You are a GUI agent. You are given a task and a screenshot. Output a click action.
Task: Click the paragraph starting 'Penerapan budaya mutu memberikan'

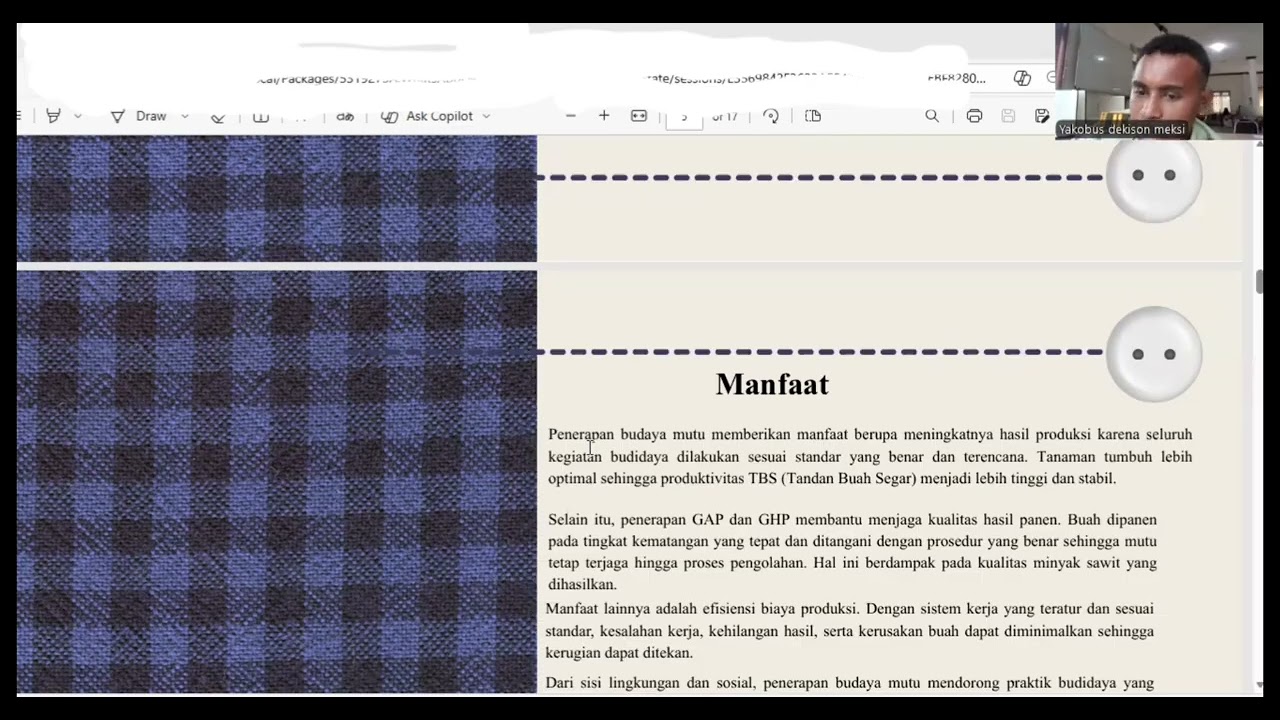(870, 456)
